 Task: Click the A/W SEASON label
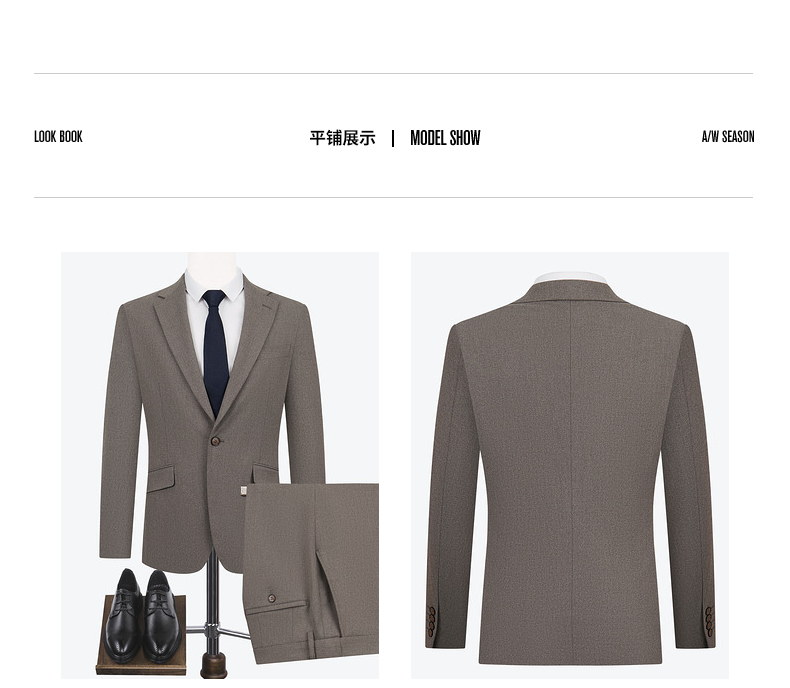(x=728, y=136)
